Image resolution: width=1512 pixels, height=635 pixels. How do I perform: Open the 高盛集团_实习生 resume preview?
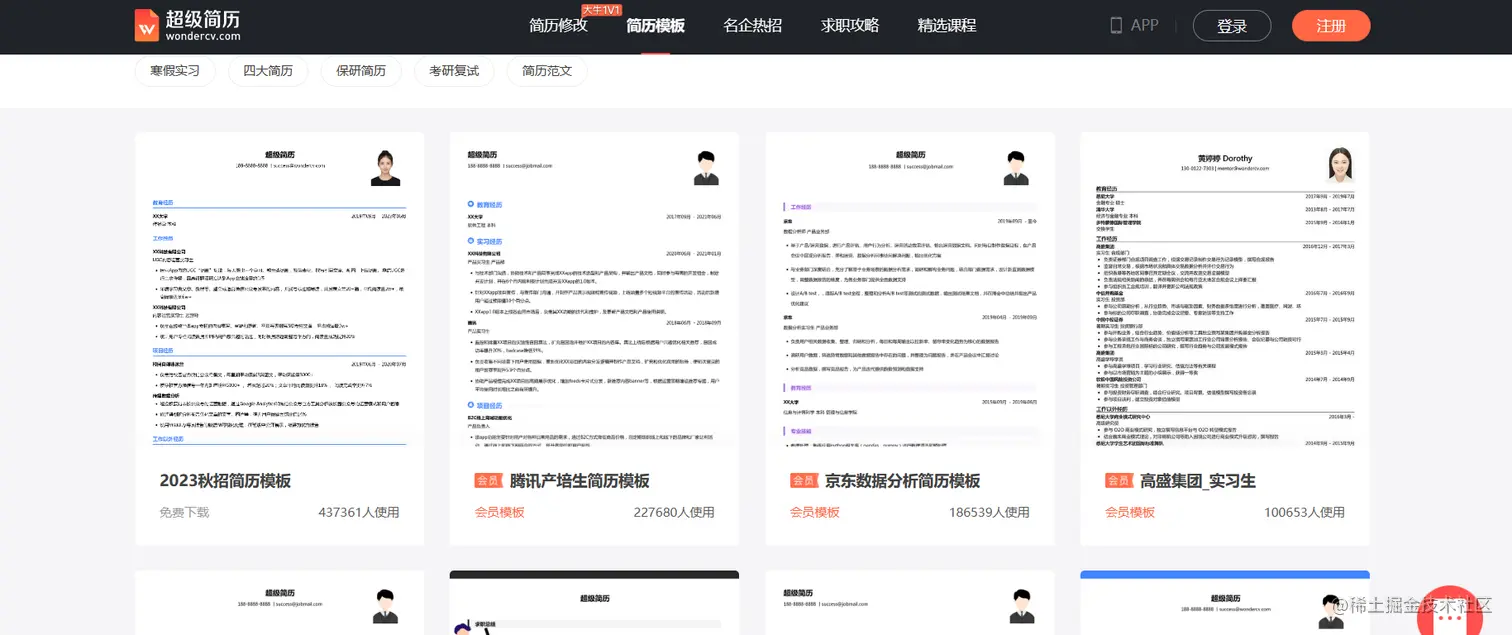(1225, 290)
